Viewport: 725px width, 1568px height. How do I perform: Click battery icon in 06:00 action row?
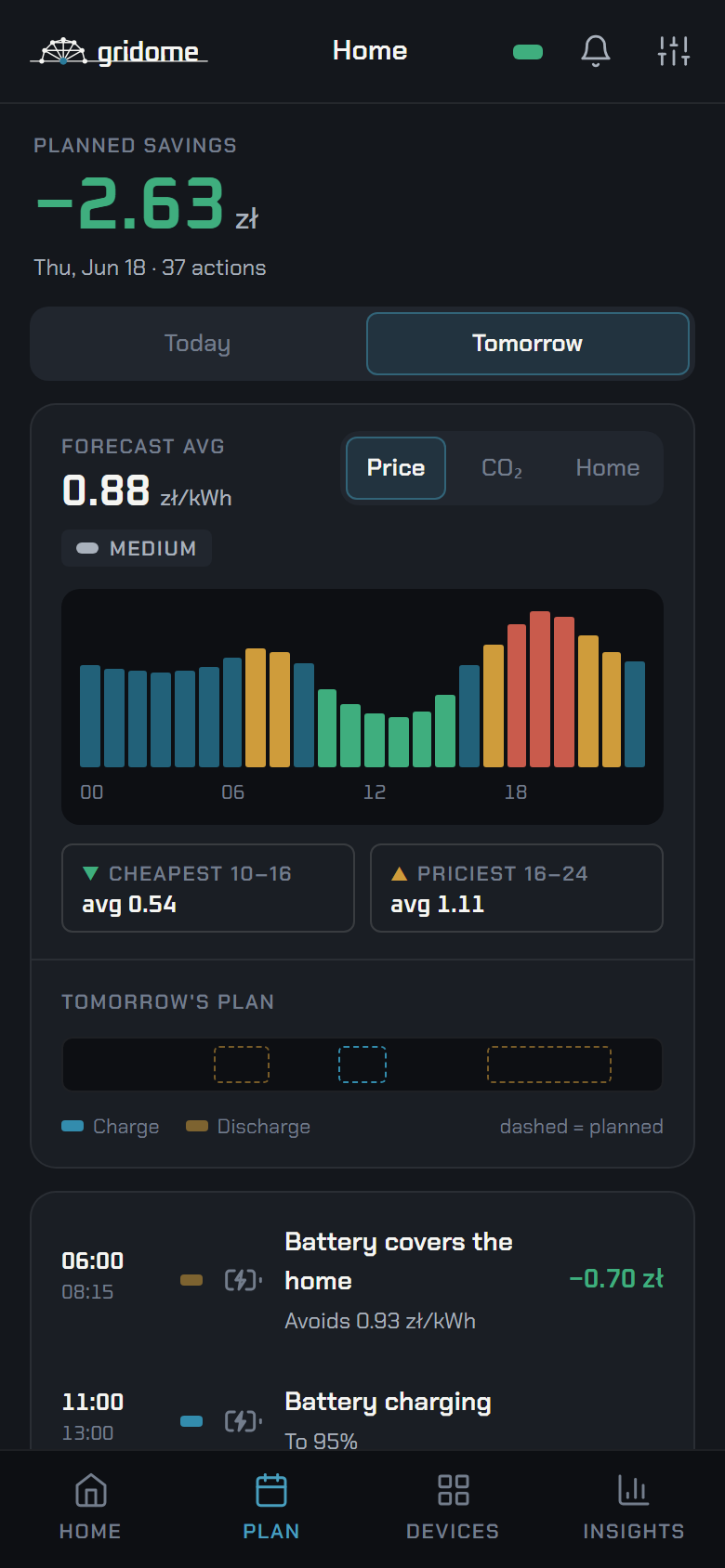[243, 1280]
